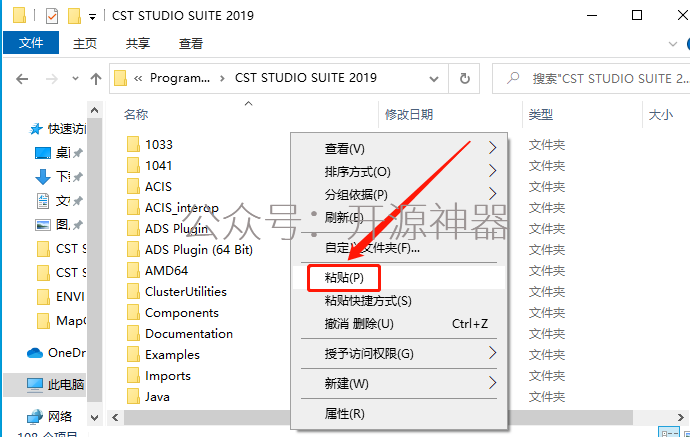Open the Documents item in navigation pane
The height and width of the screenshot is (437, 690).
[57, 201]
